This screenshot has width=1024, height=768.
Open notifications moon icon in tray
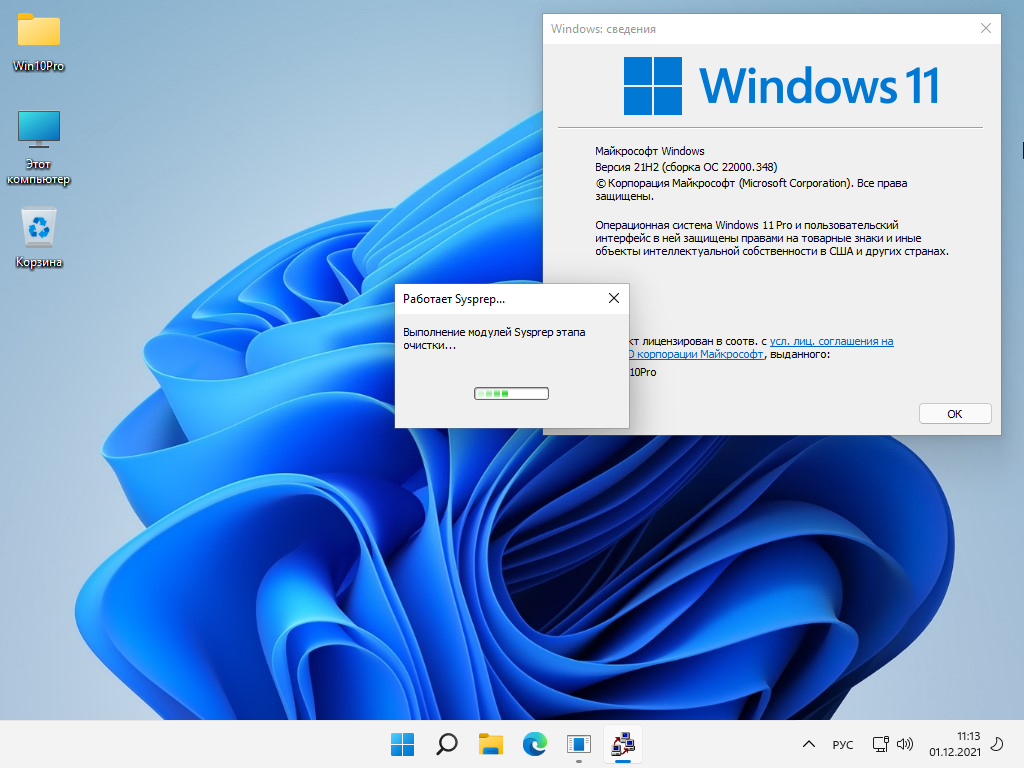997,744
